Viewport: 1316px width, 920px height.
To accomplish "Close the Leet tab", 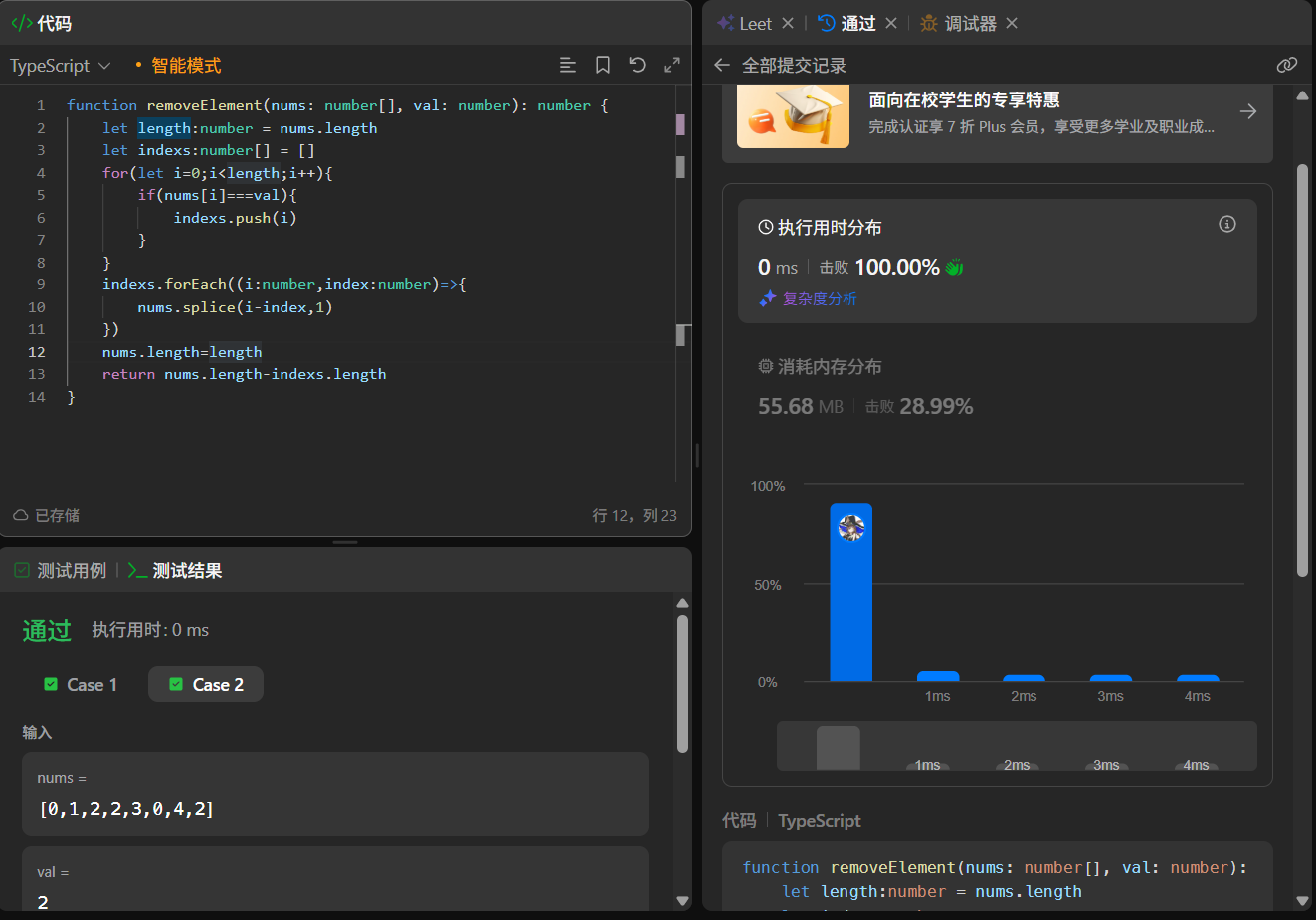I will pyautogui.click(x=788, y=23).
